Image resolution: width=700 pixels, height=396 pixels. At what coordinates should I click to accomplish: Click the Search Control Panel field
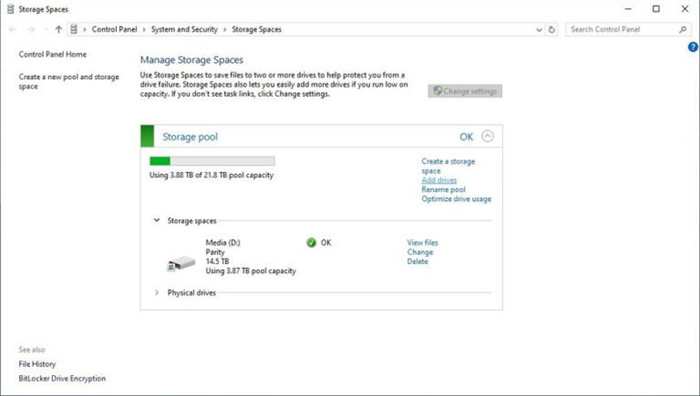623,29
